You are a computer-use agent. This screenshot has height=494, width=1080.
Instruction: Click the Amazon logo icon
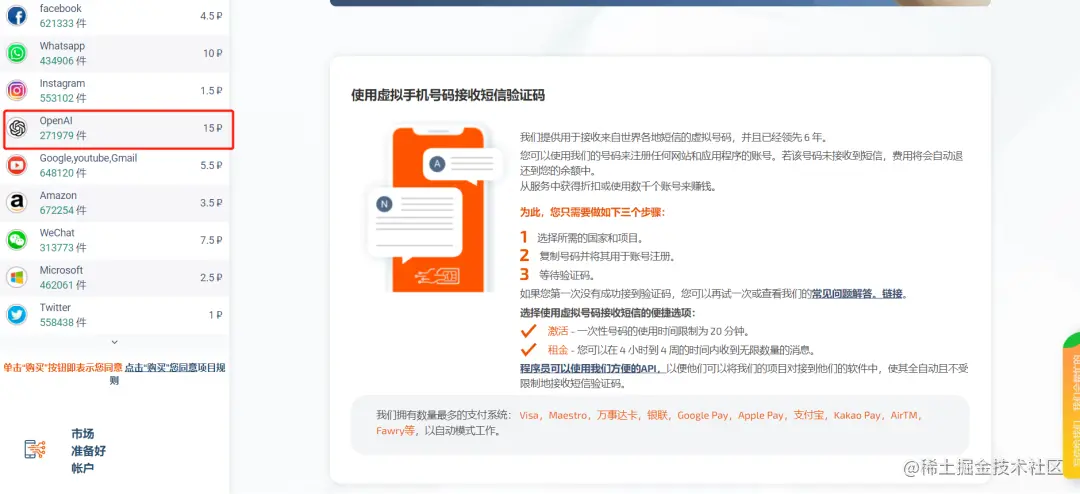click(x=17, y=203)
